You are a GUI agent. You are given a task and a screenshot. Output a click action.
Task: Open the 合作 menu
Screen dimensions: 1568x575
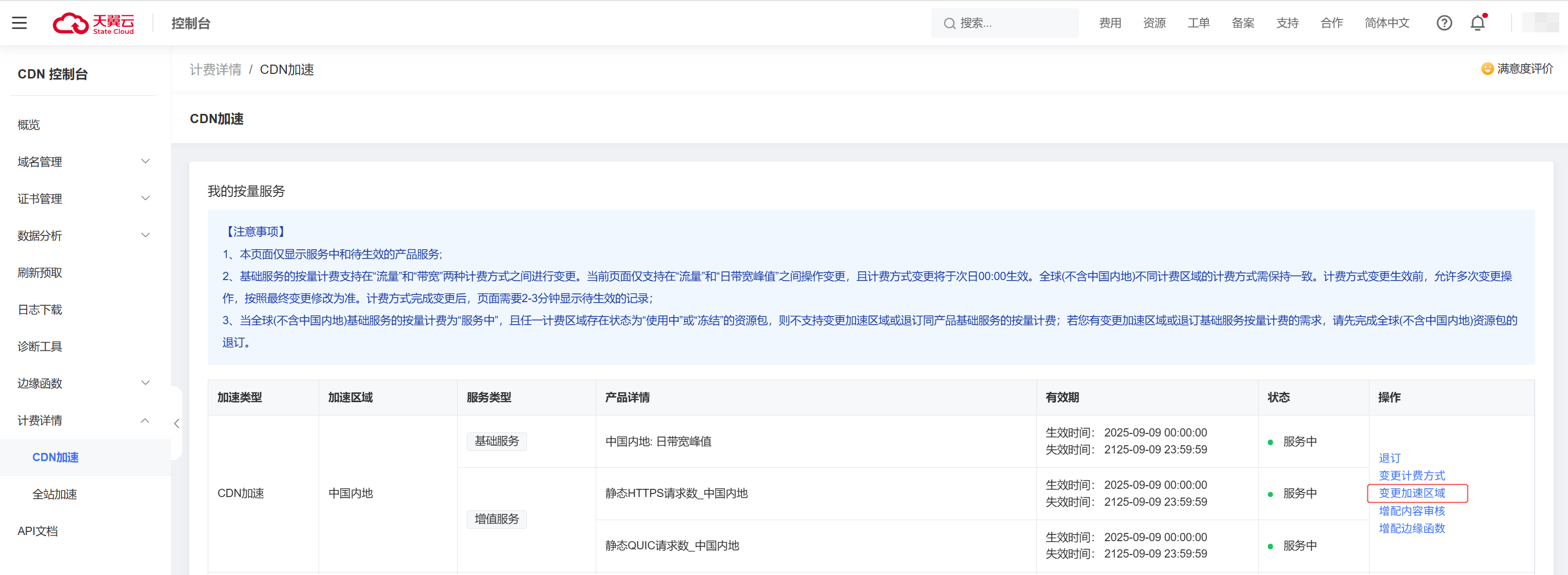[1332, 23]
